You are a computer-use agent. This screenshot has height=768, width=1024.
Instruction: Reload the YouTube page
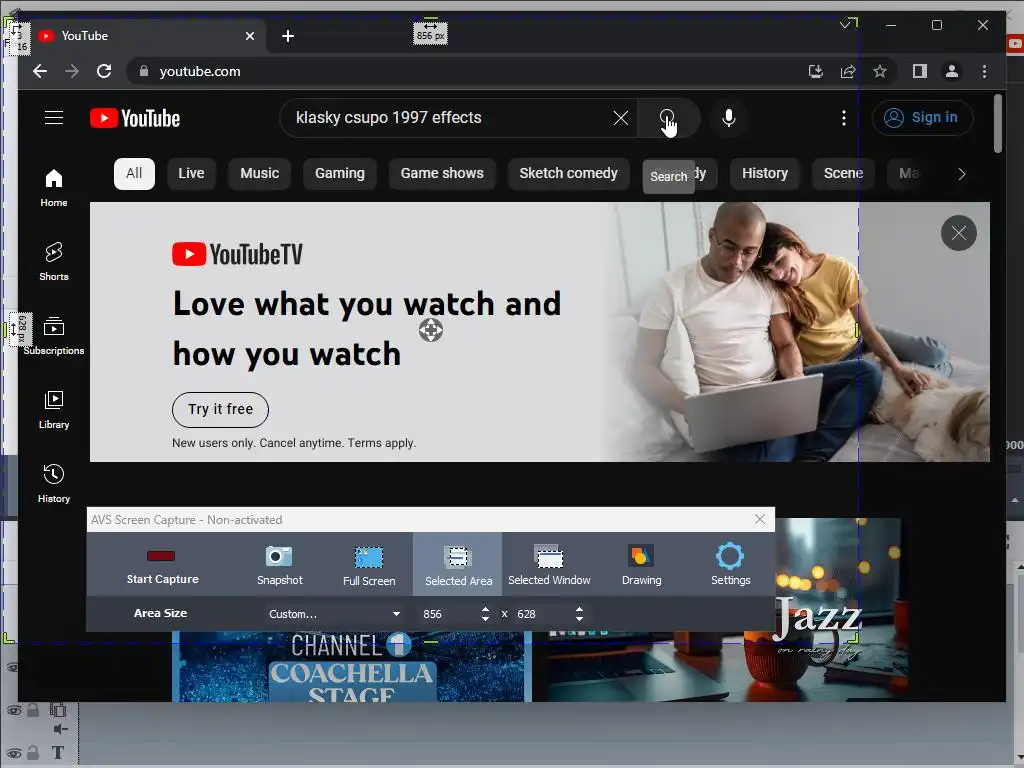(104, 71)
